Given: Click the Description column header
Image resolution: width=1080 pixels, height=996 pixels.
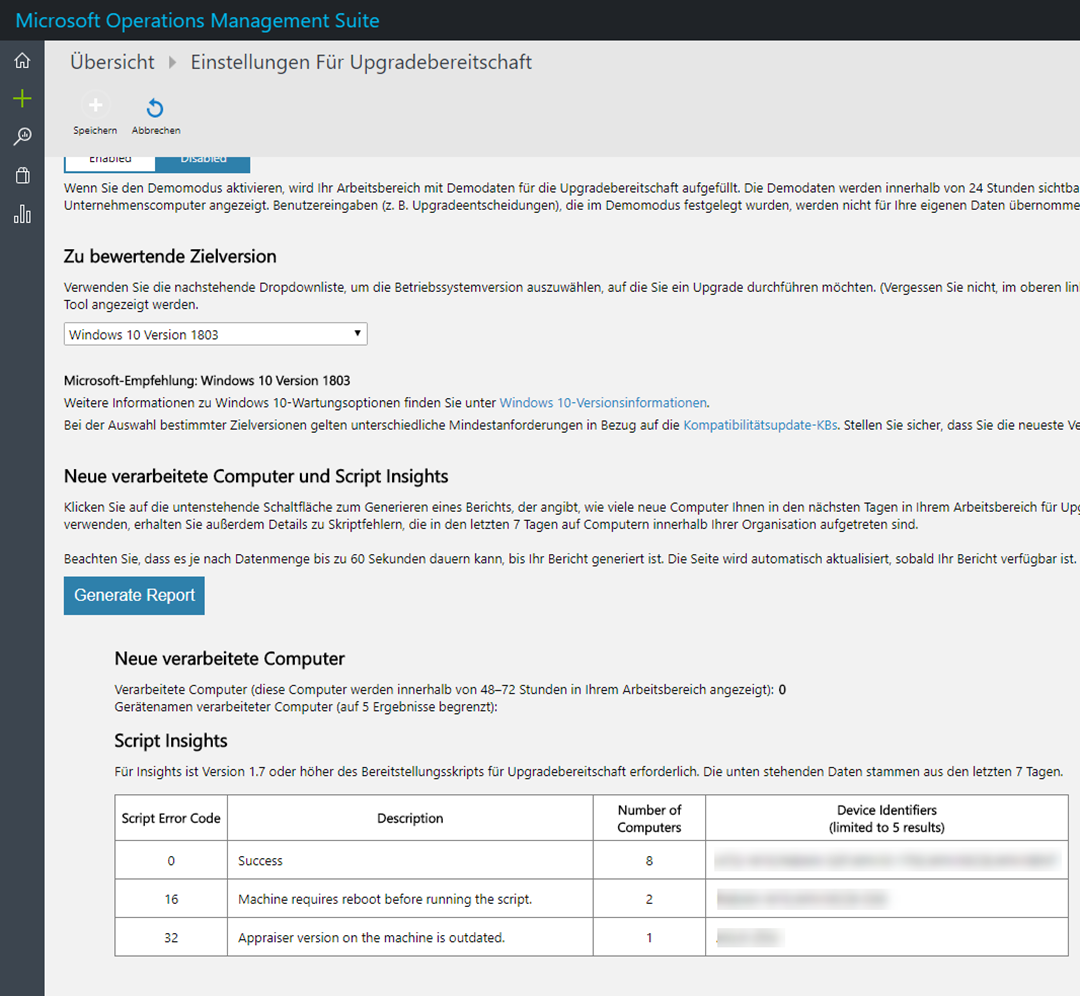Looking at the screenshot, I should 411,818.
